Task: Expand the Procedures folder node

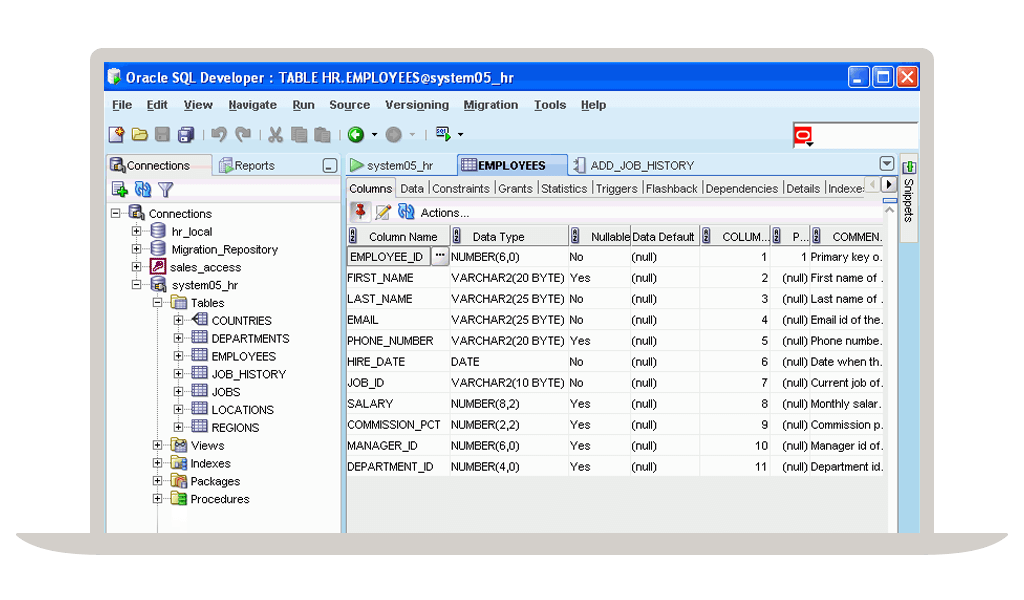Action: click(x=157, y=498)
